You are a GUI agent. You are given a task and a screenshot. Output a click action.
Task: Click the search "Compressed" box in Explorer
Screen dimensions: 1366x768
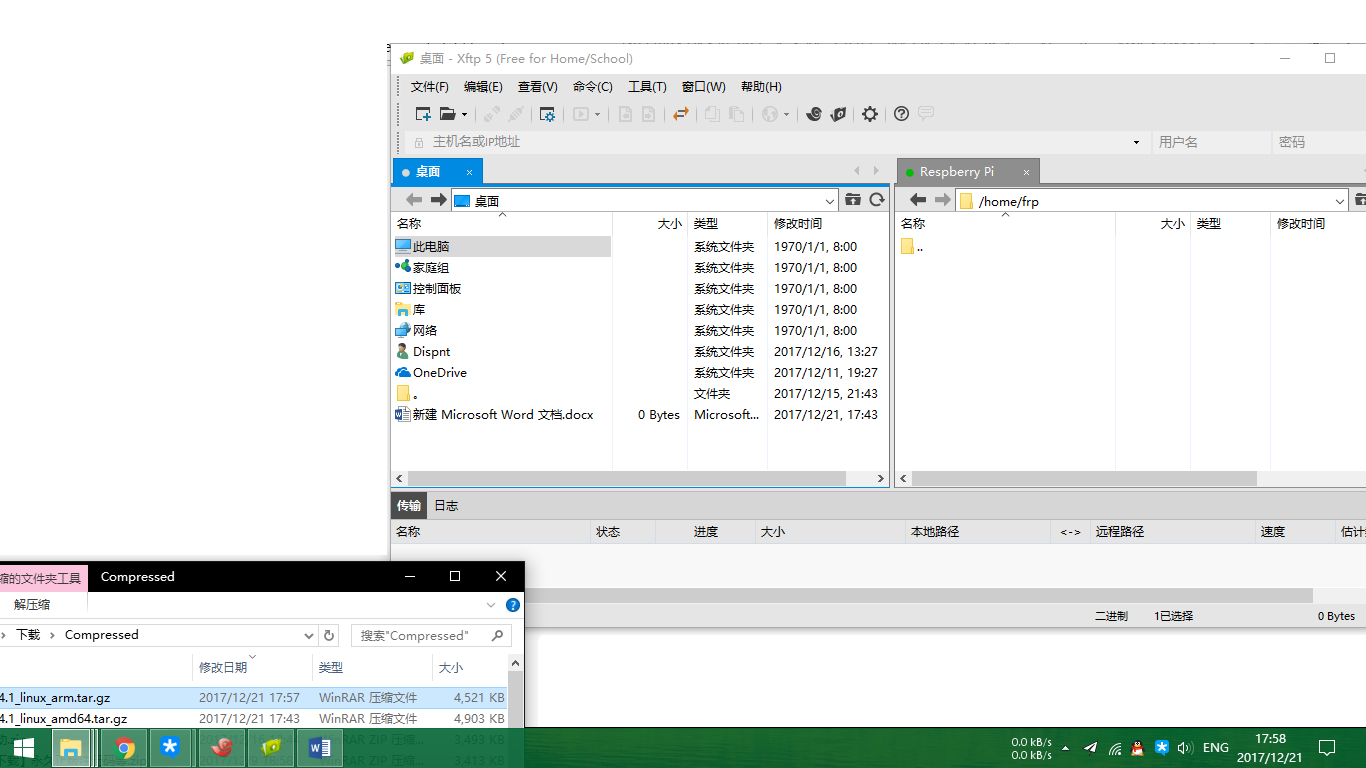tap(431, 635)
